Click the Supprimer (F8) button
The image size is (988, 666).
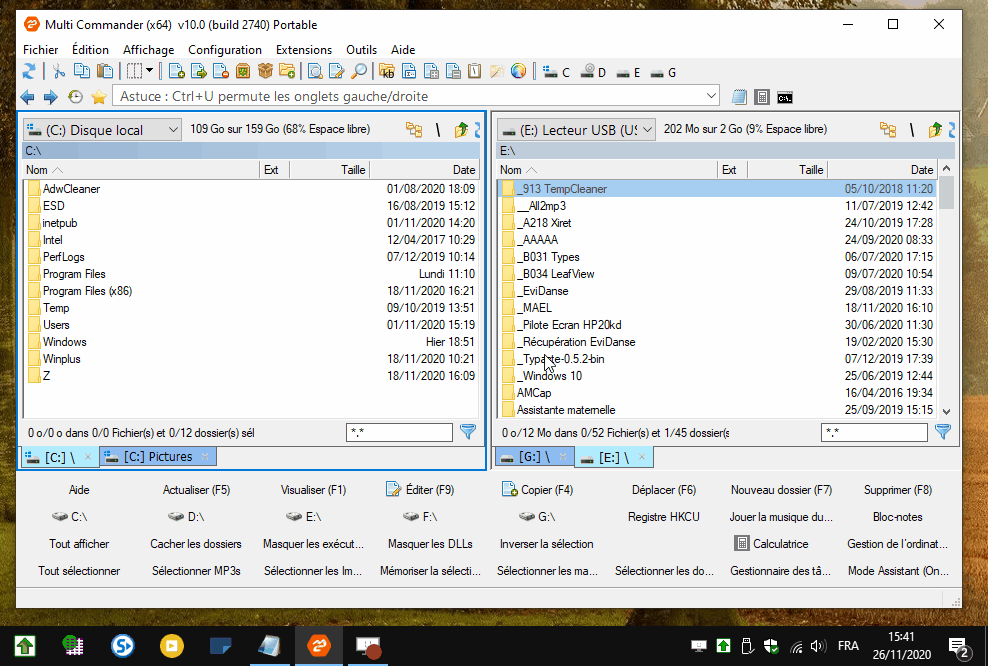pos(897,490)
